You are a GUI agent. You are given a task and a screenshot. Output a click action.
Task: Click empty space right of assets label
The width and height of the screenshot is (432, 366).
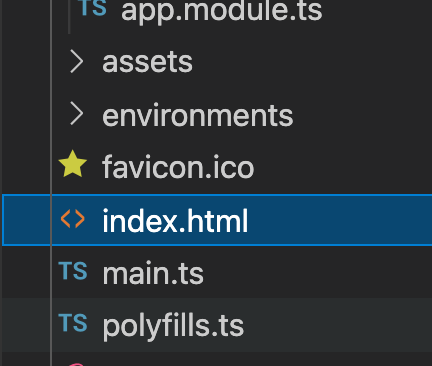pyautogui.click(x=313, y=62)
